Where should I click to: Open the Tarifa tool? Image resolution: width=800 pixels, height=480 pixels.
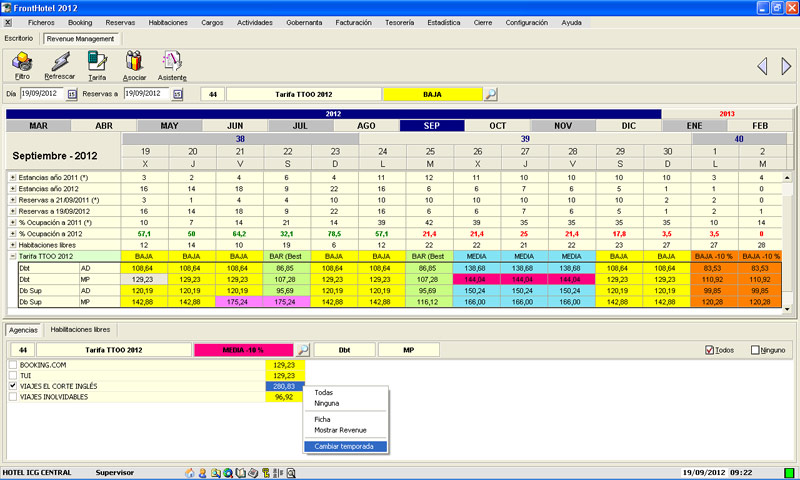[97, 64]
